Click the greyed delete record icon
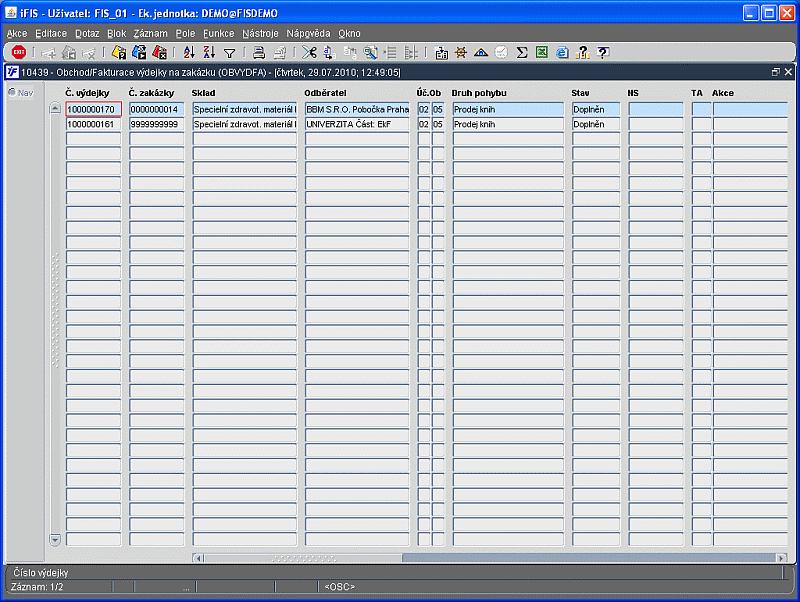 pos(89,52)
